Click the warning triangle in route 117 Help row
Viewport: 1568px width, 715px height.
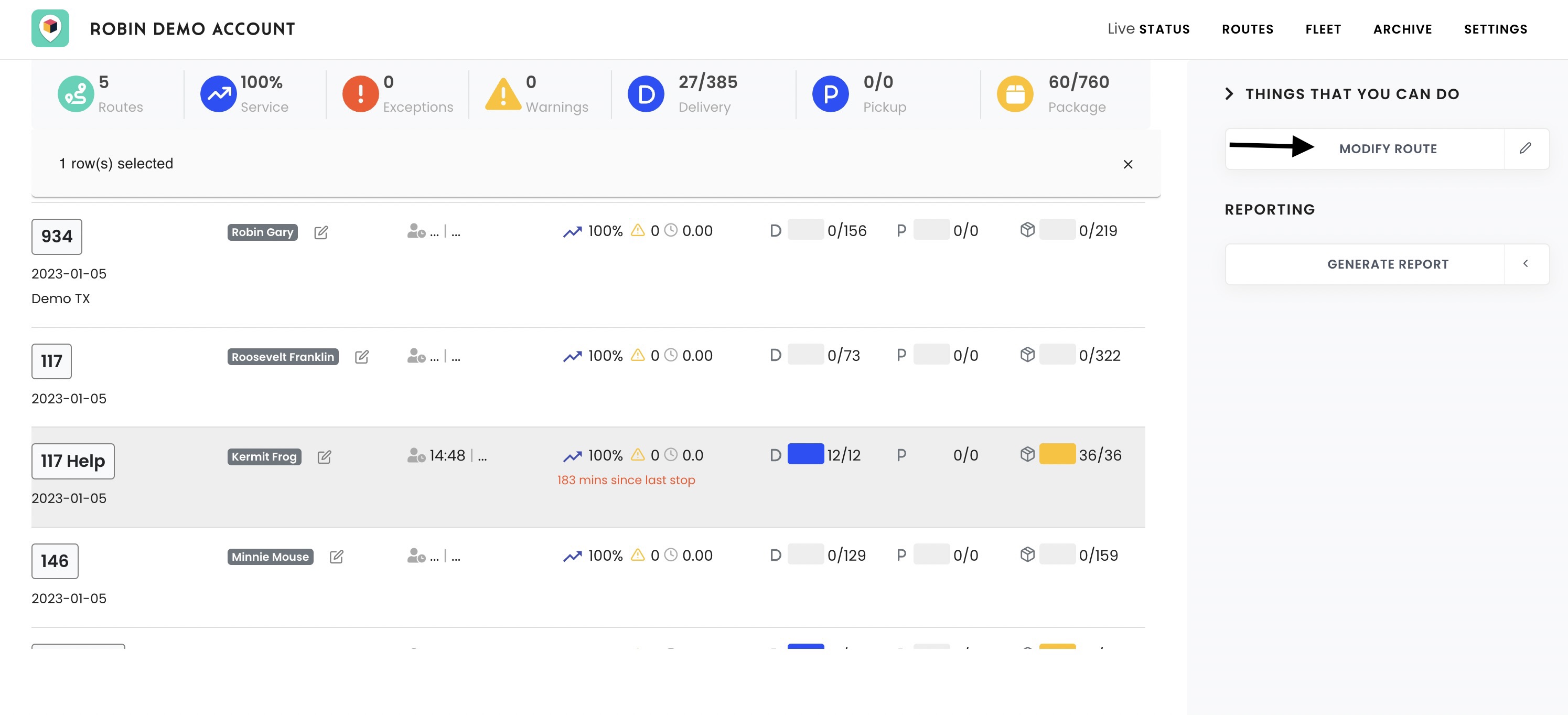click(637, 454)
